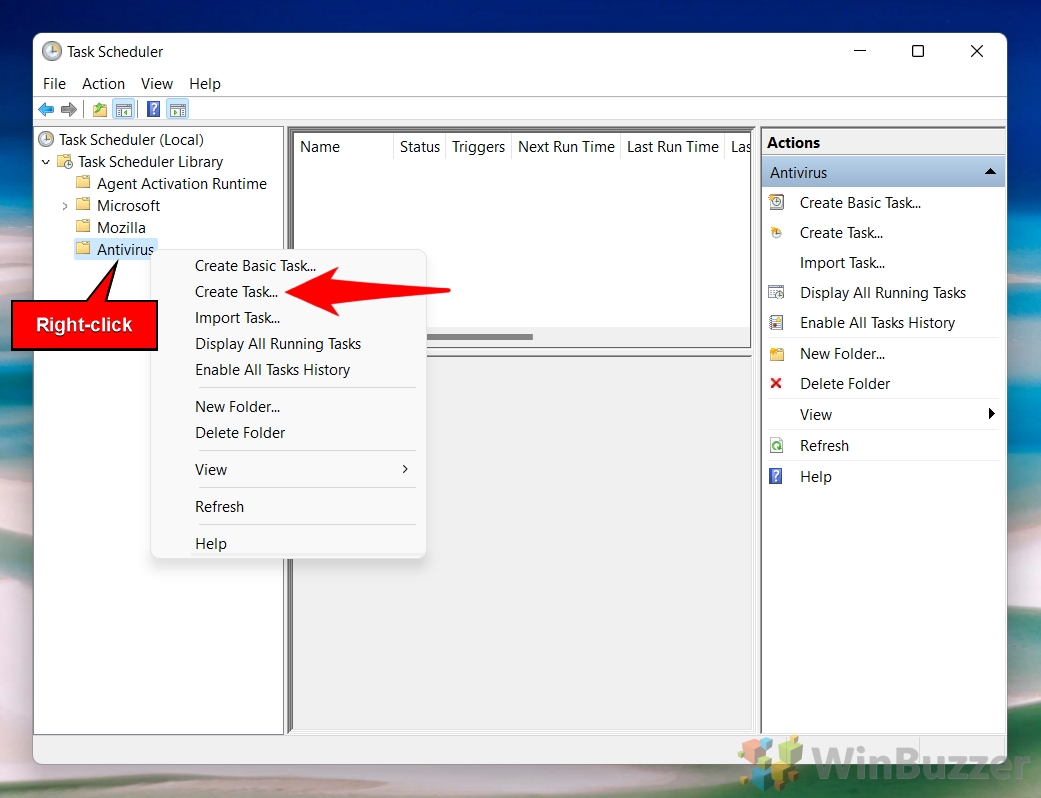Toggle the Show/Hide Action Pane toolbar icon
Image resolution: width=1041 pixels, height=798 pixels.
point(178,110)
